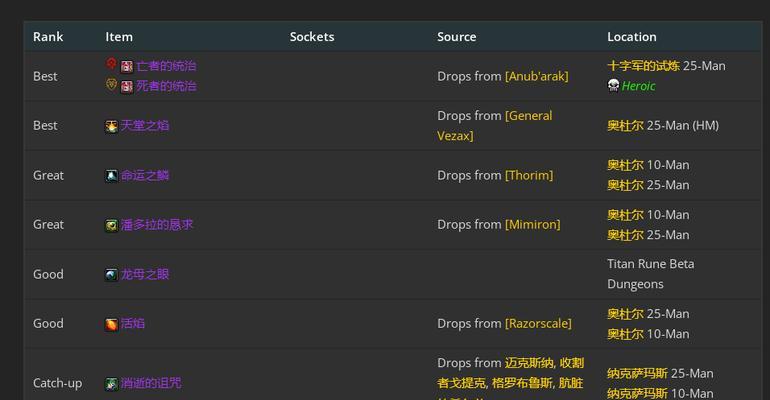This screenshot has width=770, height=400.
Task: Click the Horde faction icon in the first row
Action: point(111,65)
